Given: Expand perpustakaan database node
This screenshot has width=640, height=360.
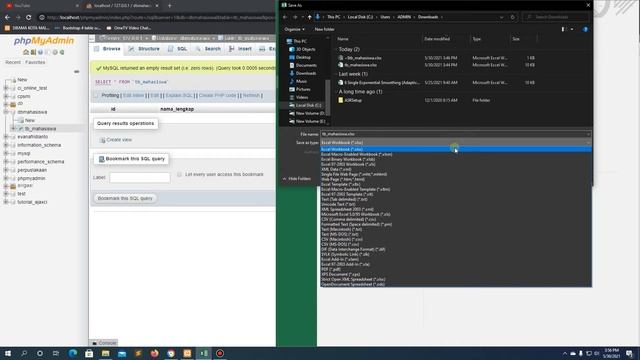Looking at the screenshot, I should click(x=6, y=170).
